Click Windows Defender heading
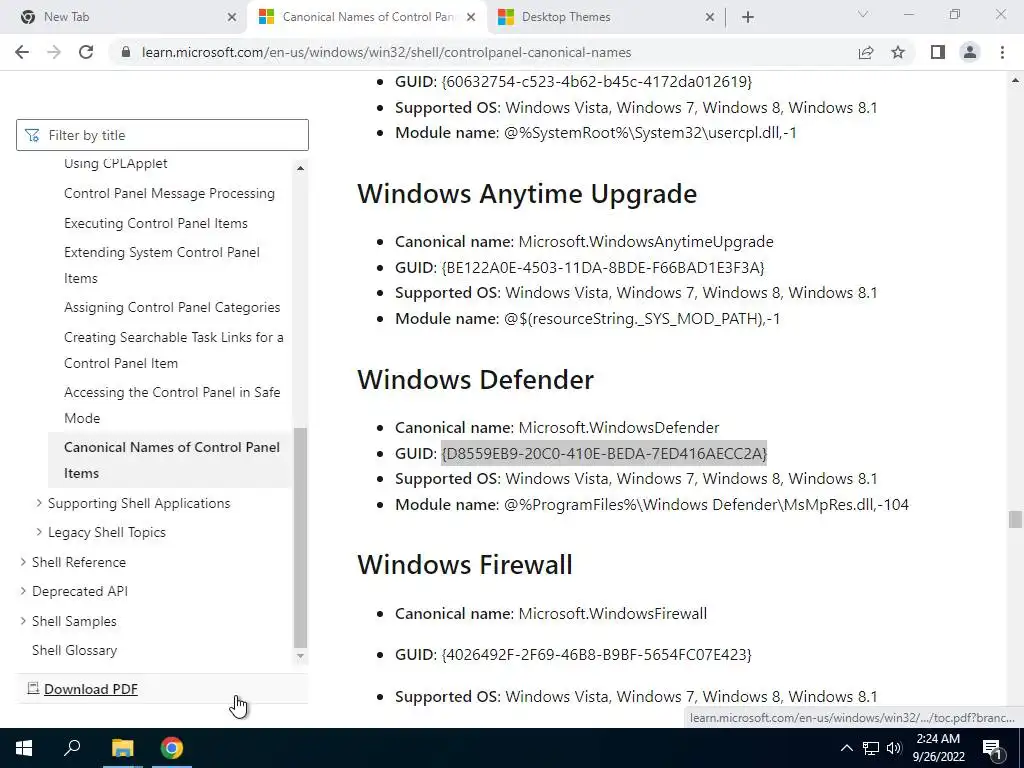Screen dimensions: 1024x768 pos(475,379)
